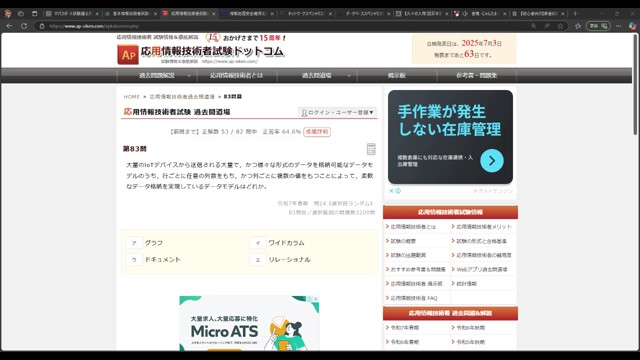The image size is (640, 360).
Task: Open the browser profile avatar icon
Action: point(8,13)
